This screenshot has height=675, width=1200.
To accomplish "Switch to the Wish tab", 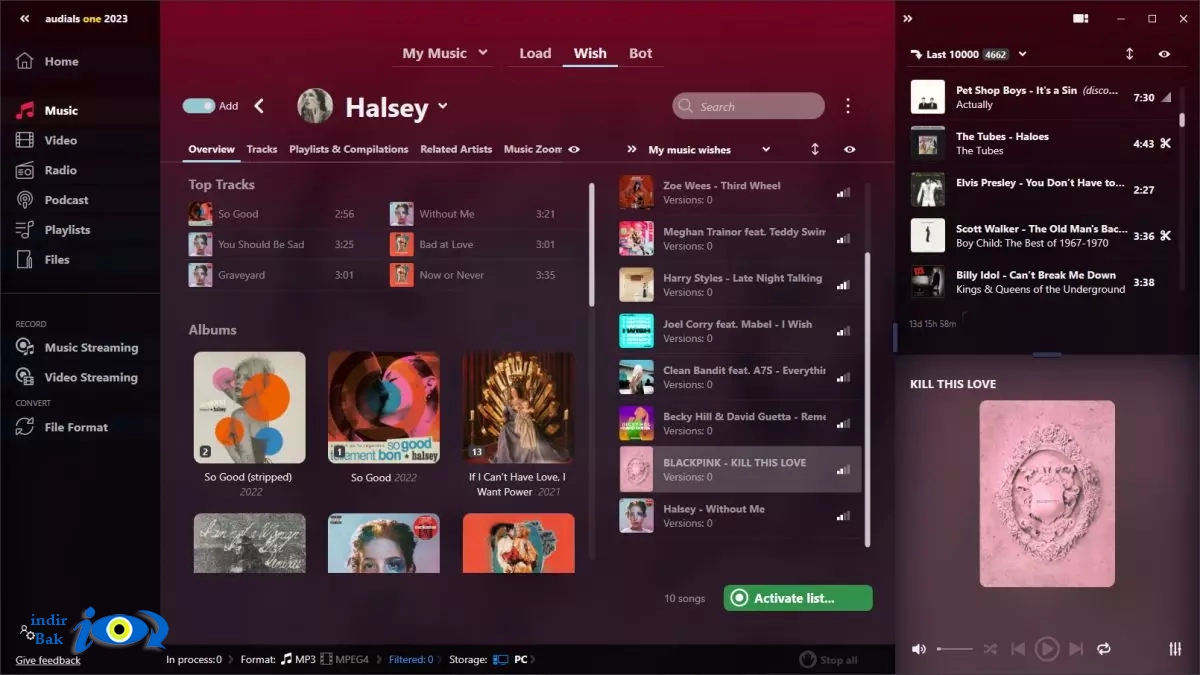I will (590, 53).
